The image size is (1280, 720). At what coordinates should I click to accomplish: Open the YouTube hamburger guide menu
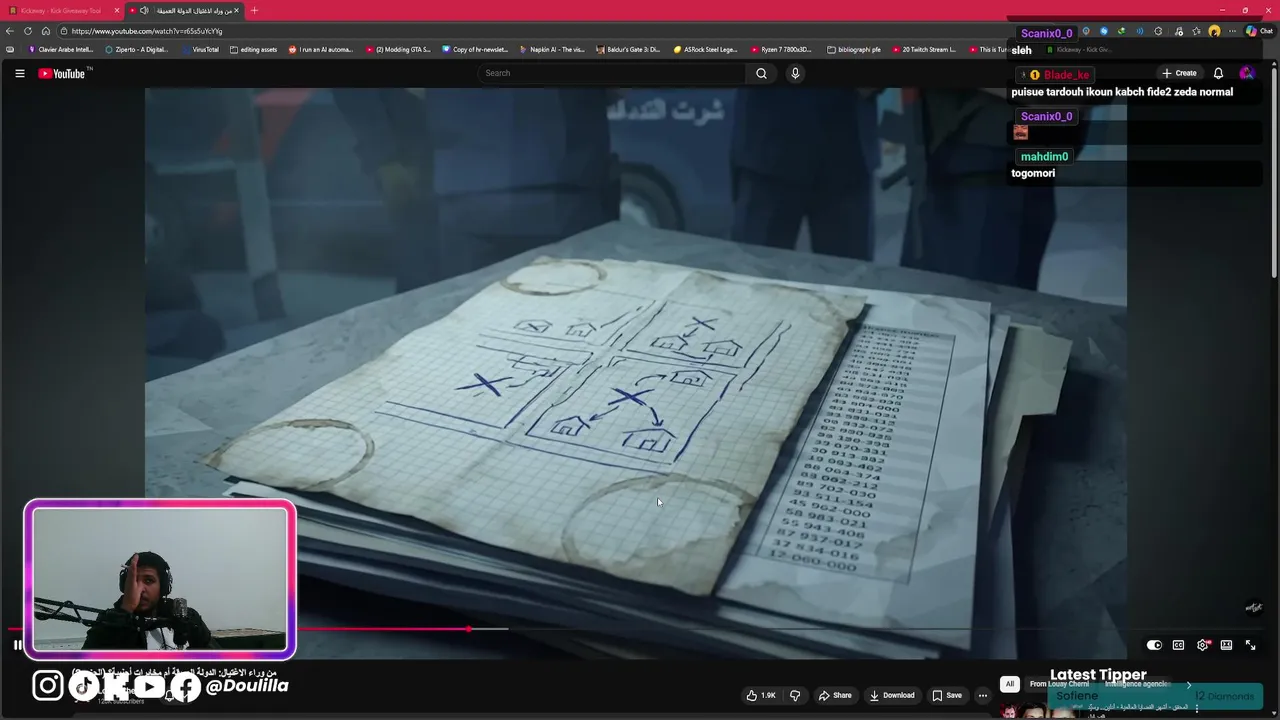point(19,73)
